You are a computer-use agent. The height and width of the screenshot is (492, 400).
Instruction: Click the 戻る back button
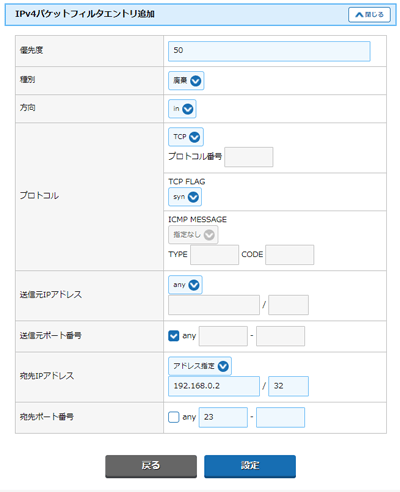(151, 466)
